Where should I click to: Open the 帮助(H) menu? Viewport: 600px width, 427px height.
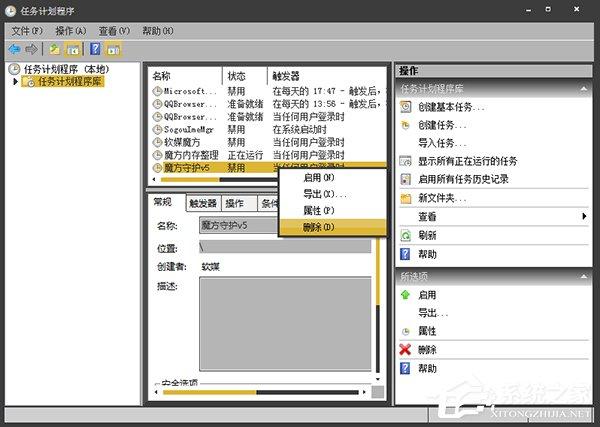[x=158, y=31]
